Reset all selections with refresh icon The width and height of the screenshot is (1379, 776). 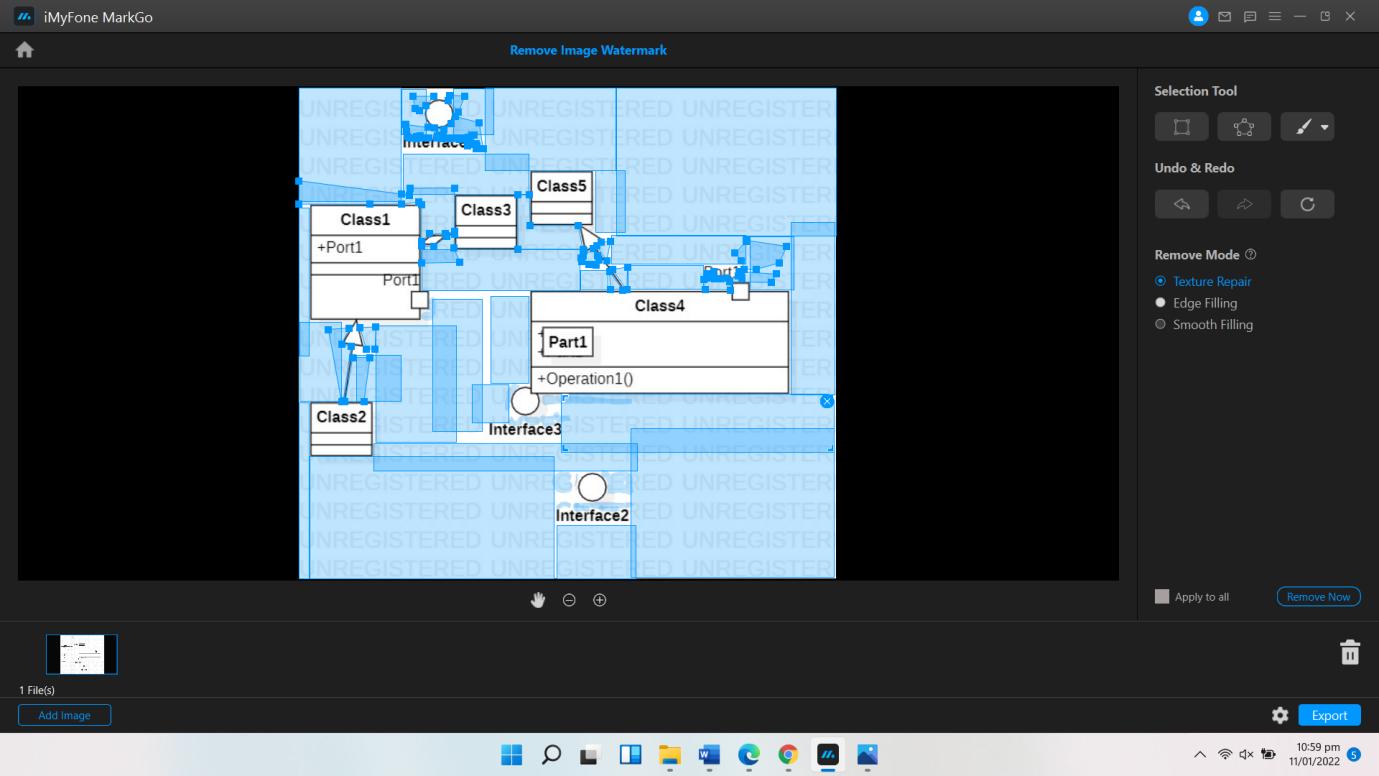tap(1307, 204)
